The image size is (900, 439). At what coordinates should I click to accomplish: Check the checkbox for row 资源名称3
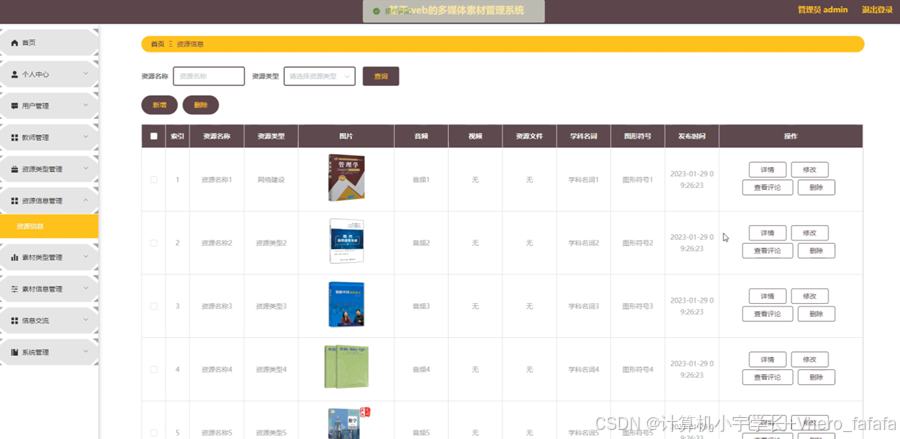click(x=153, y=306)
